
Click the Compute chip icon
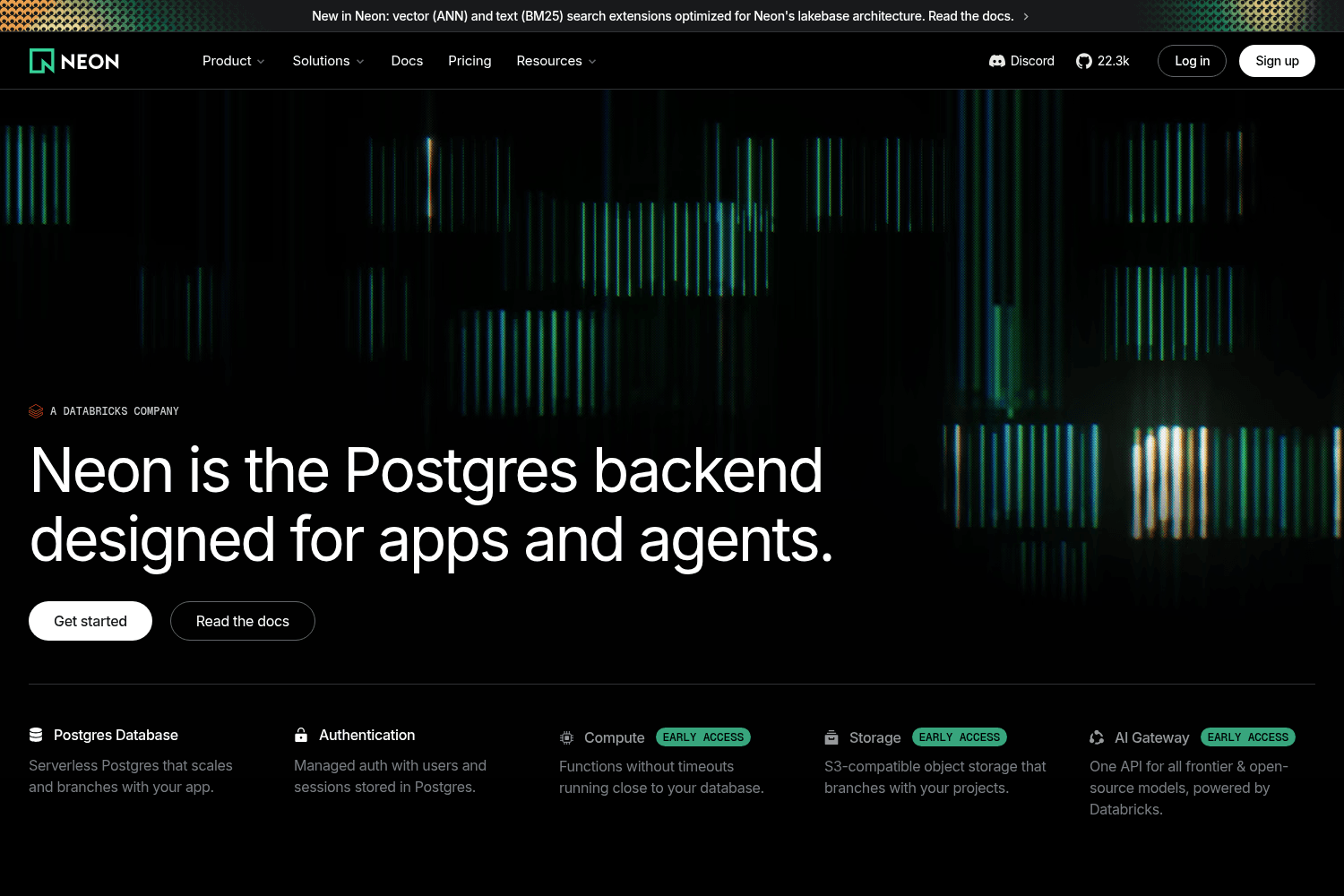566,737
